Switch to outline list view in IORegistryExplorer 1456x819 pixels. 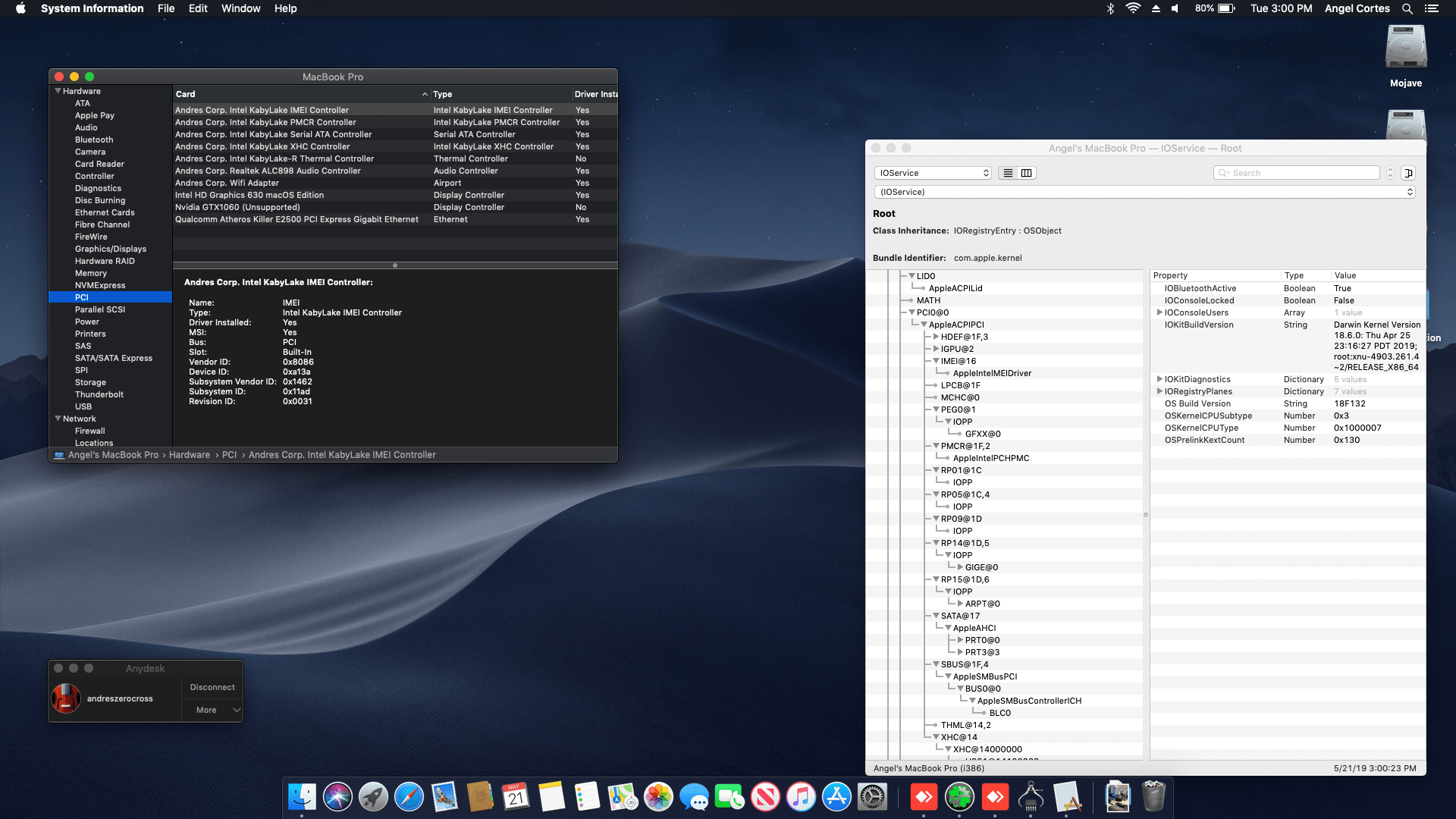[1008, 173]
